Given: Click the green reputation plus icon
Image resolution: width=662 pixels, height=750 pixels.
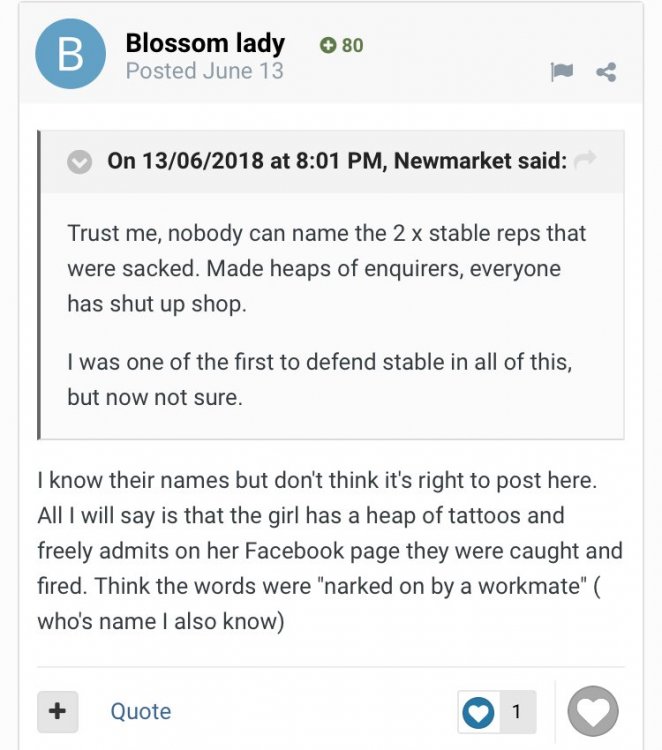Looking at the screenshot, I should [328, 45].
